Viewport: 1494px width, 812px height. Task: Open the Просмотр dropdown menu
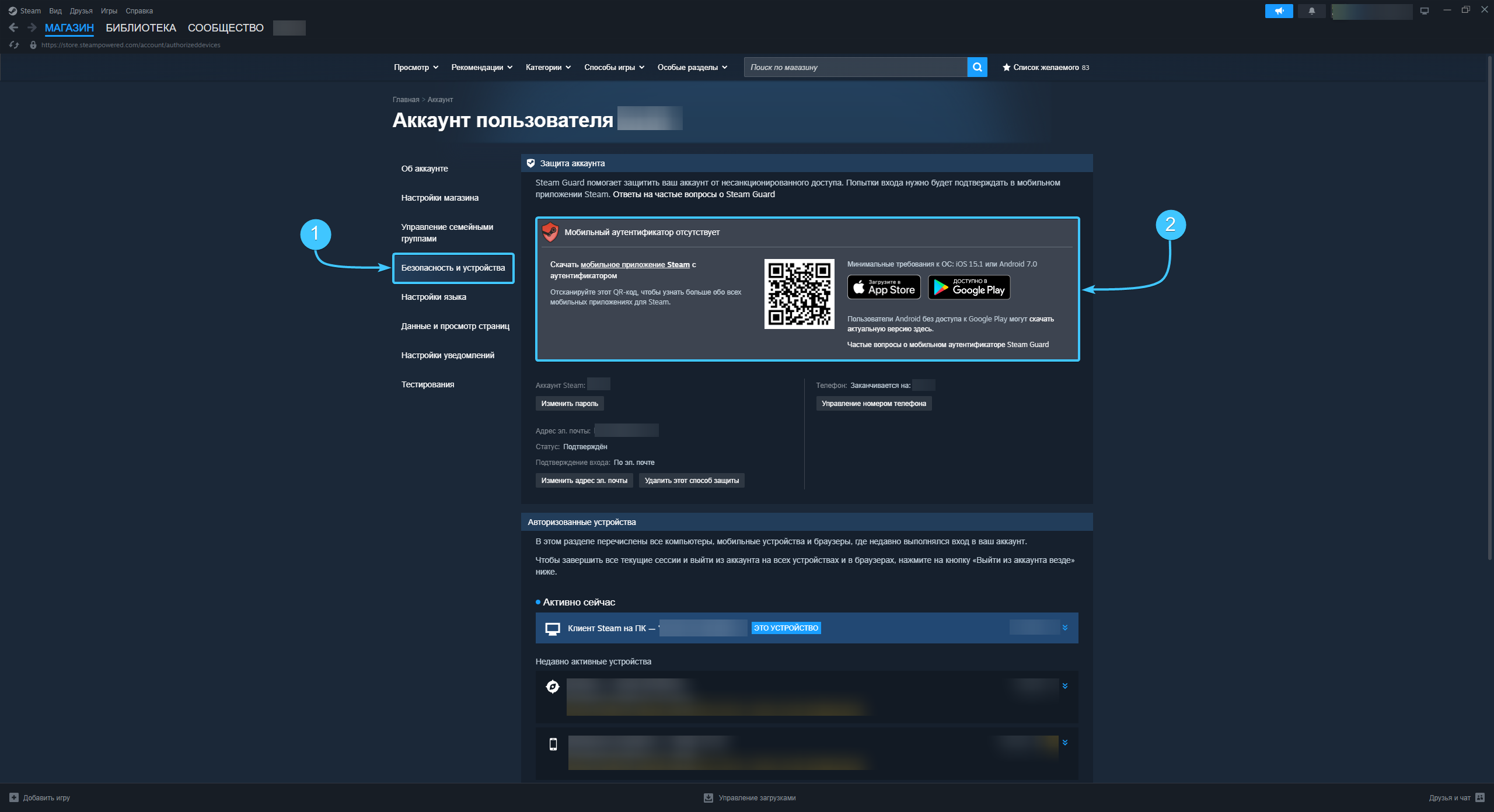pyautogui.click(x=416, y=67)
